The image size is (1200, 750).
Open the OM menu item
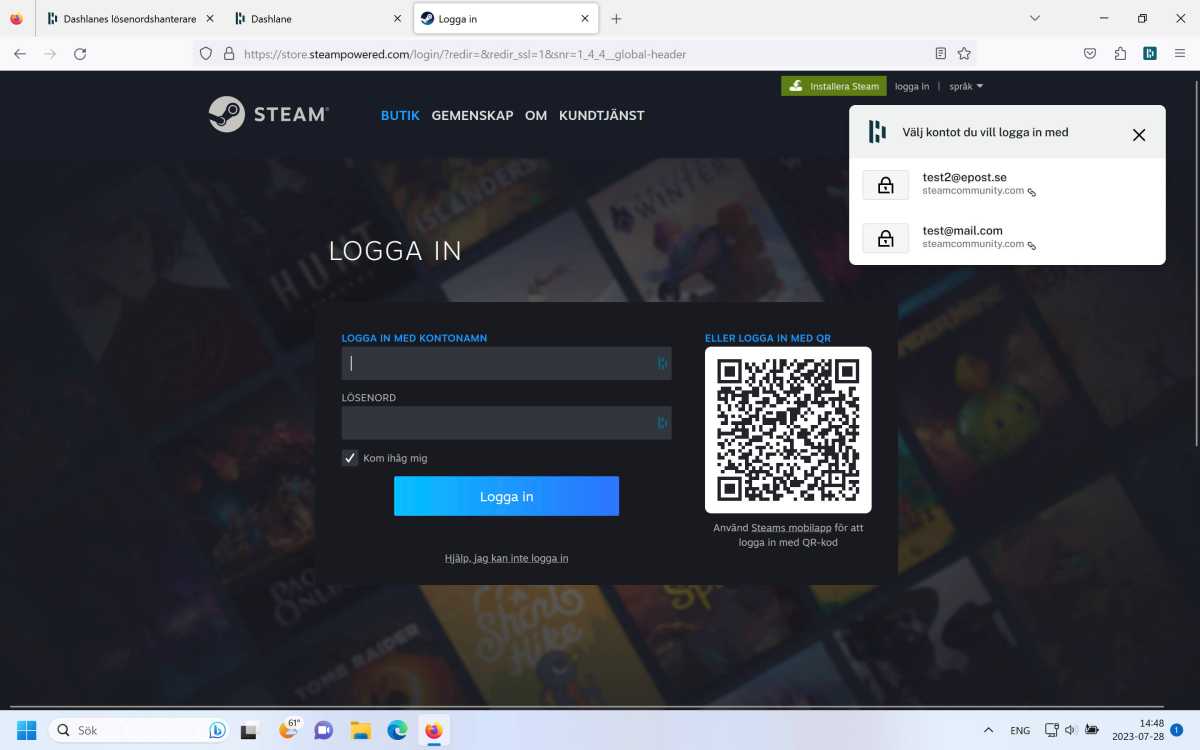536,115
